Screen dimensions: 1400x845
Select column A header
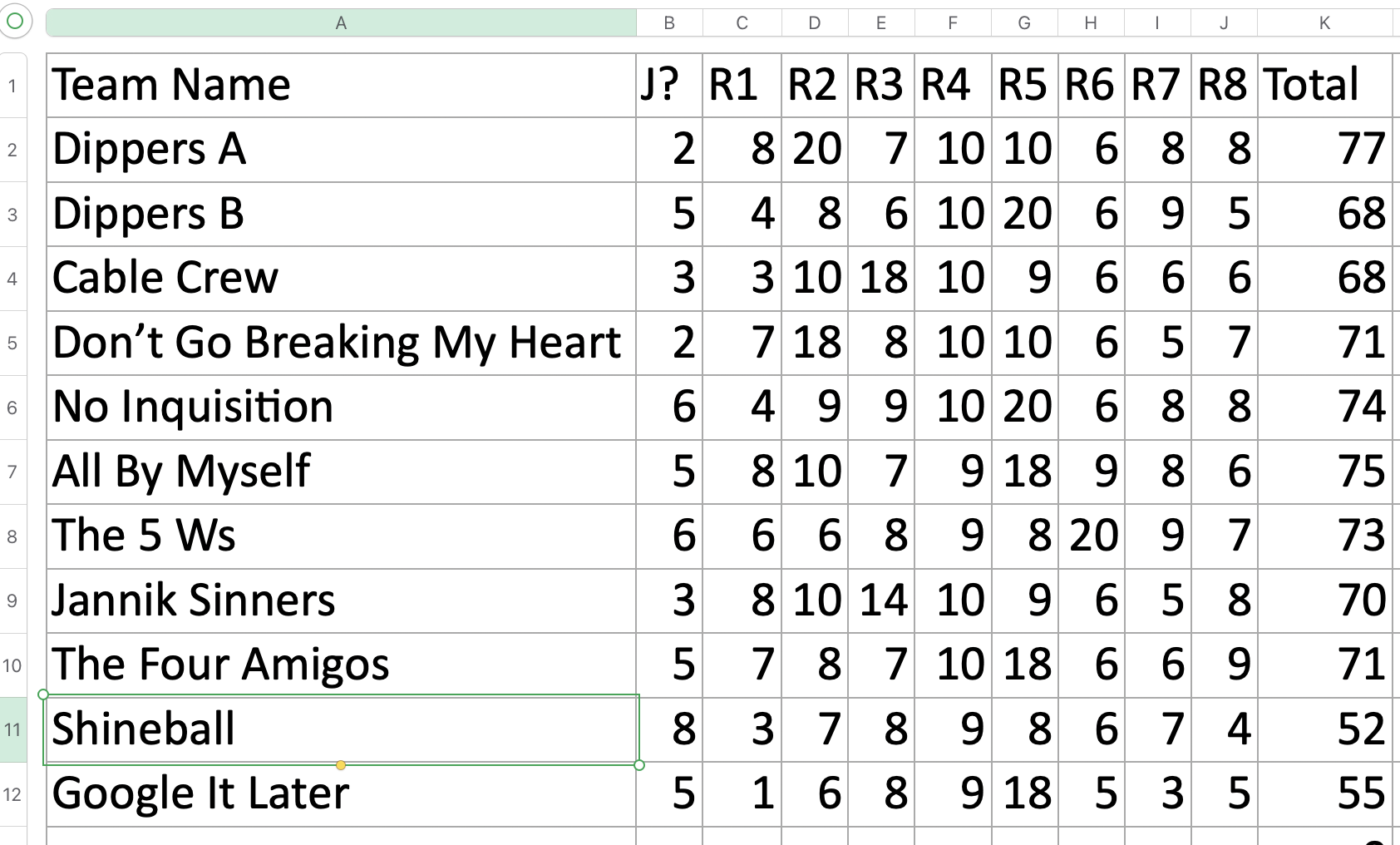(x=341, y=23)
